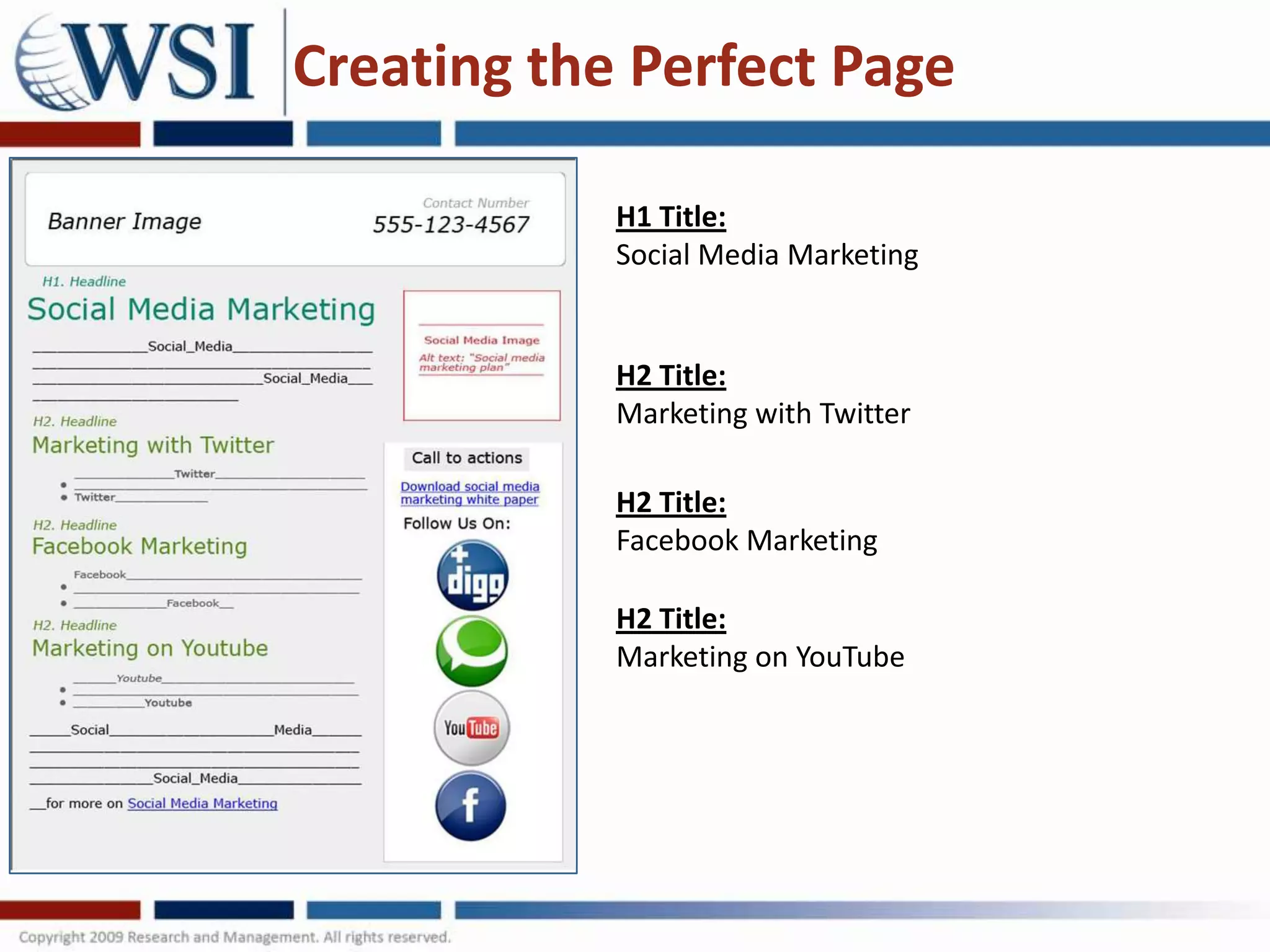The height and width of the screenshot is (952, 1270).
Task: Click the Contact Number label
Action: [x=476, y=203]
